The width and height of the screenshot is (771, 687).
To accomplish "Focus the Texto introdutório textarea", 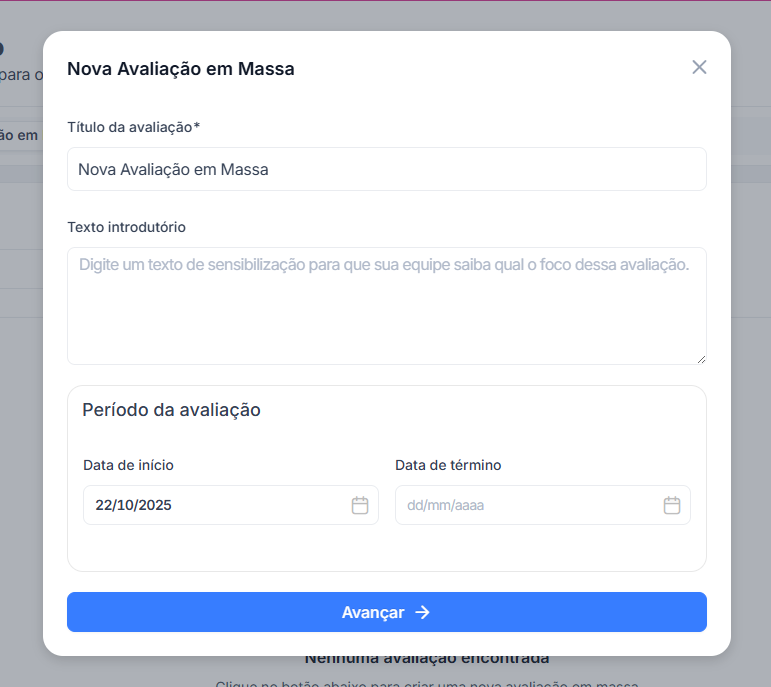I will [x=386, y=306].
